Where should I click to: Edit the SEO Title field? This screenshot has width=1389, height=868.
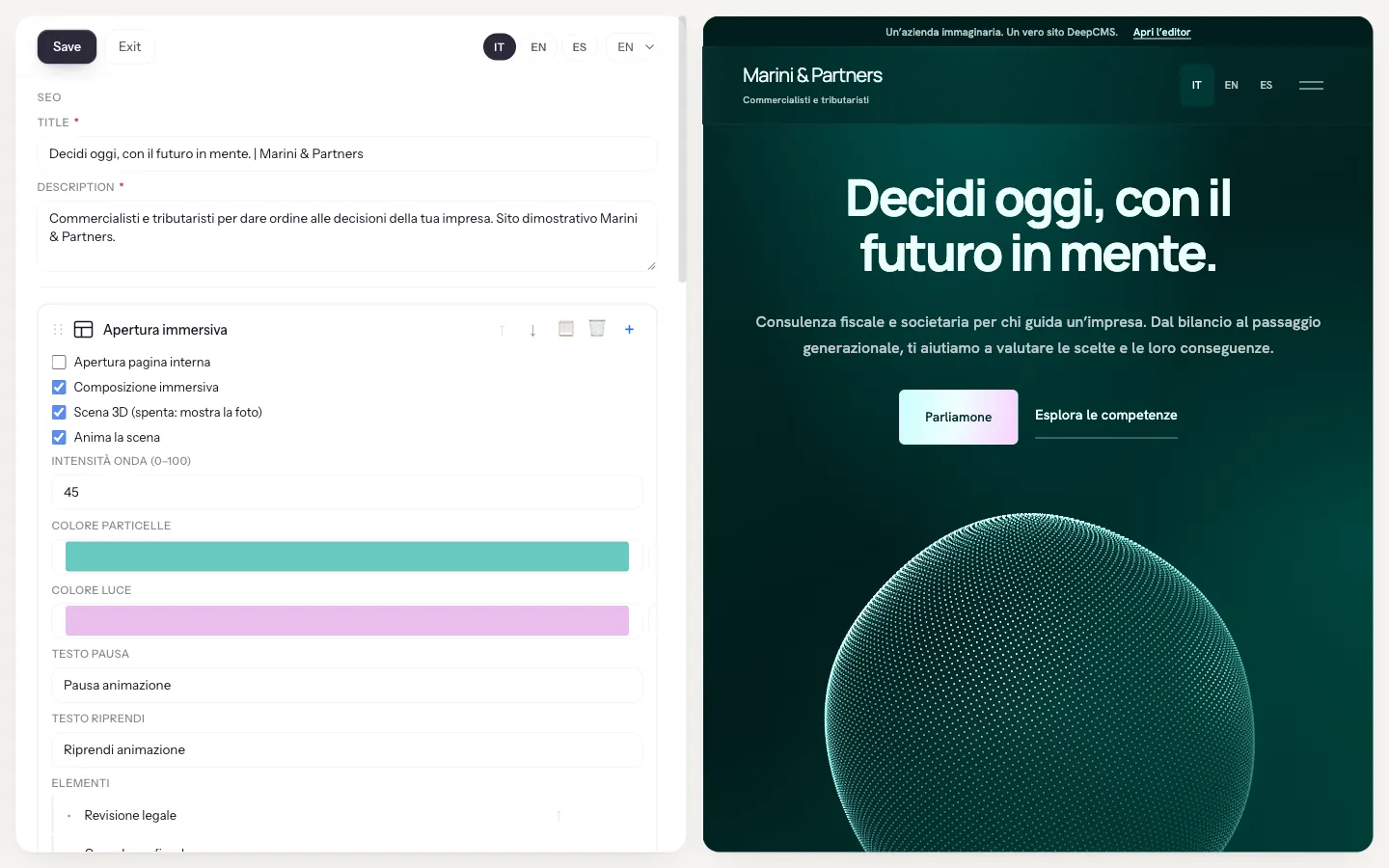pos(347,153)
